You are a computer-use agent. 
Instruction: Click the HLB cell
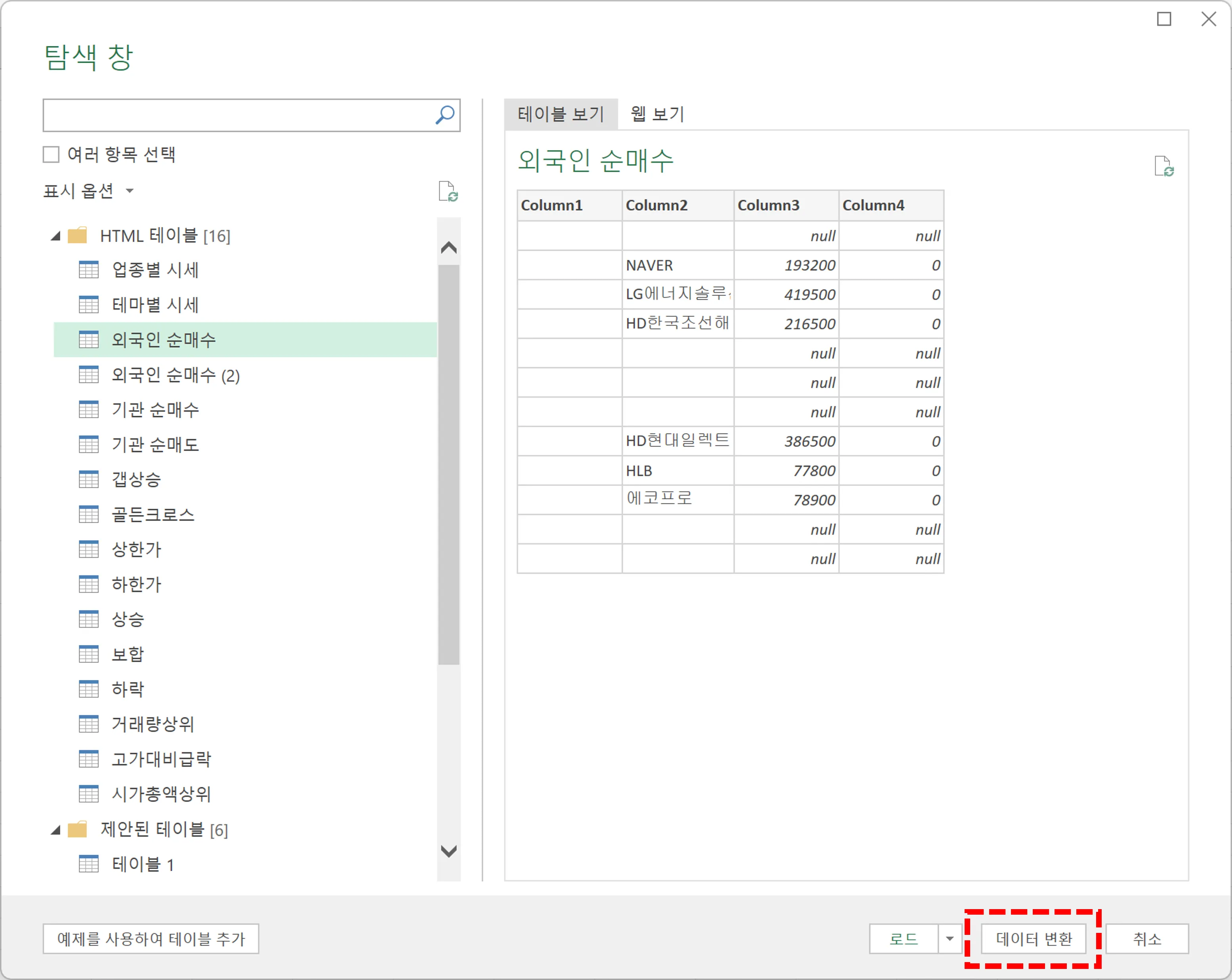[678, 470]
